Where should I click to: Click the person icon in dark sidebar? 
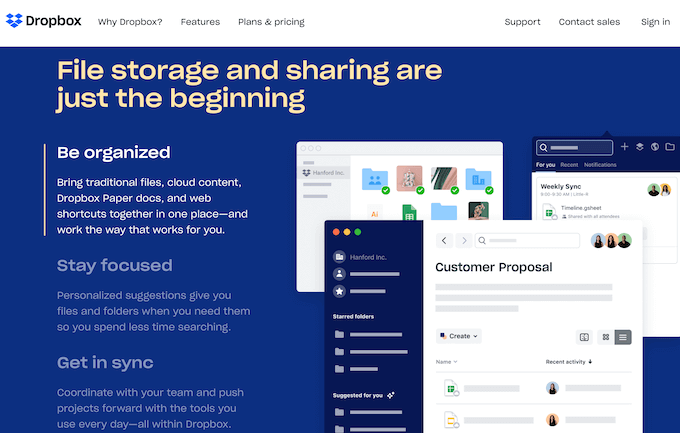point(339,274)
